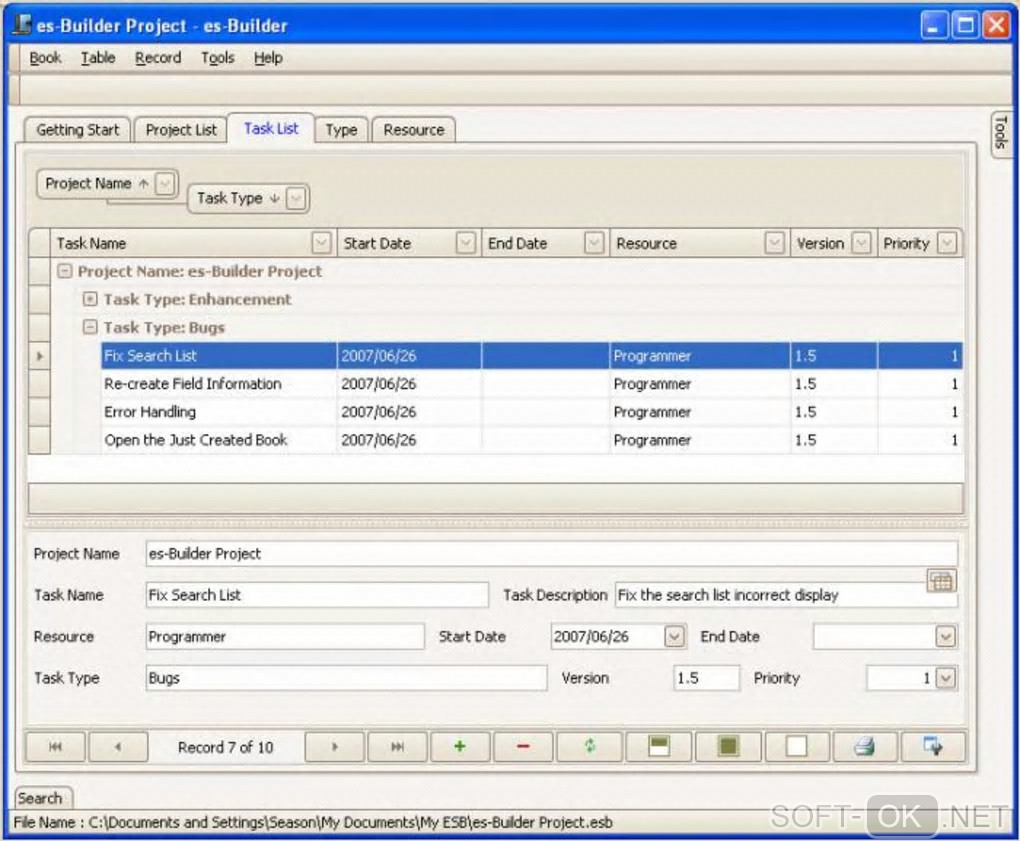Select the Fix Search List row
The image size is (1020, 841).
[x=531, y=356]
